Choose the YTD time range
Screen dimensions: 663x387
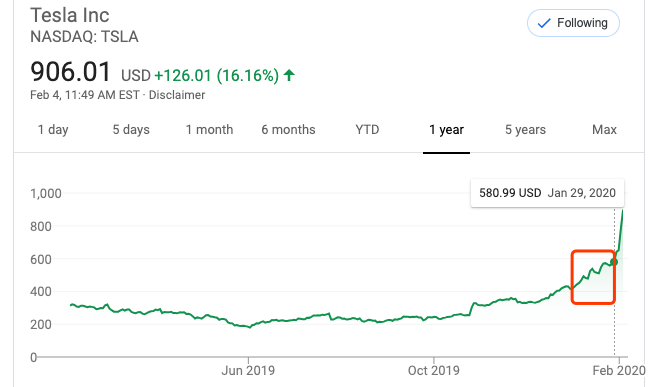pyautogui.click(x=367, y=129)
